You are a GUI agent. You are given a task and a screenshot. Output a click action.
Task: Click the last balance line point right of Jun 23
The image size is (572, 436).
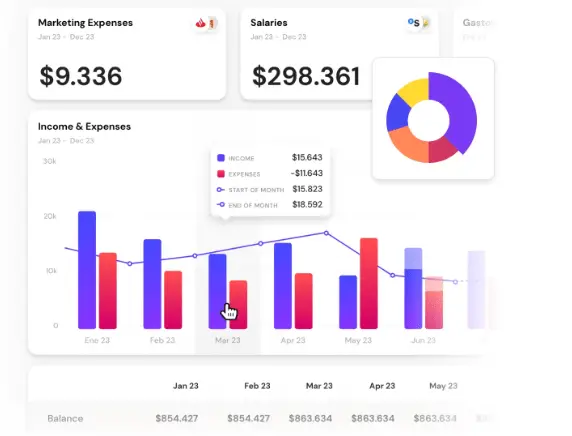(x=455, y=282)
